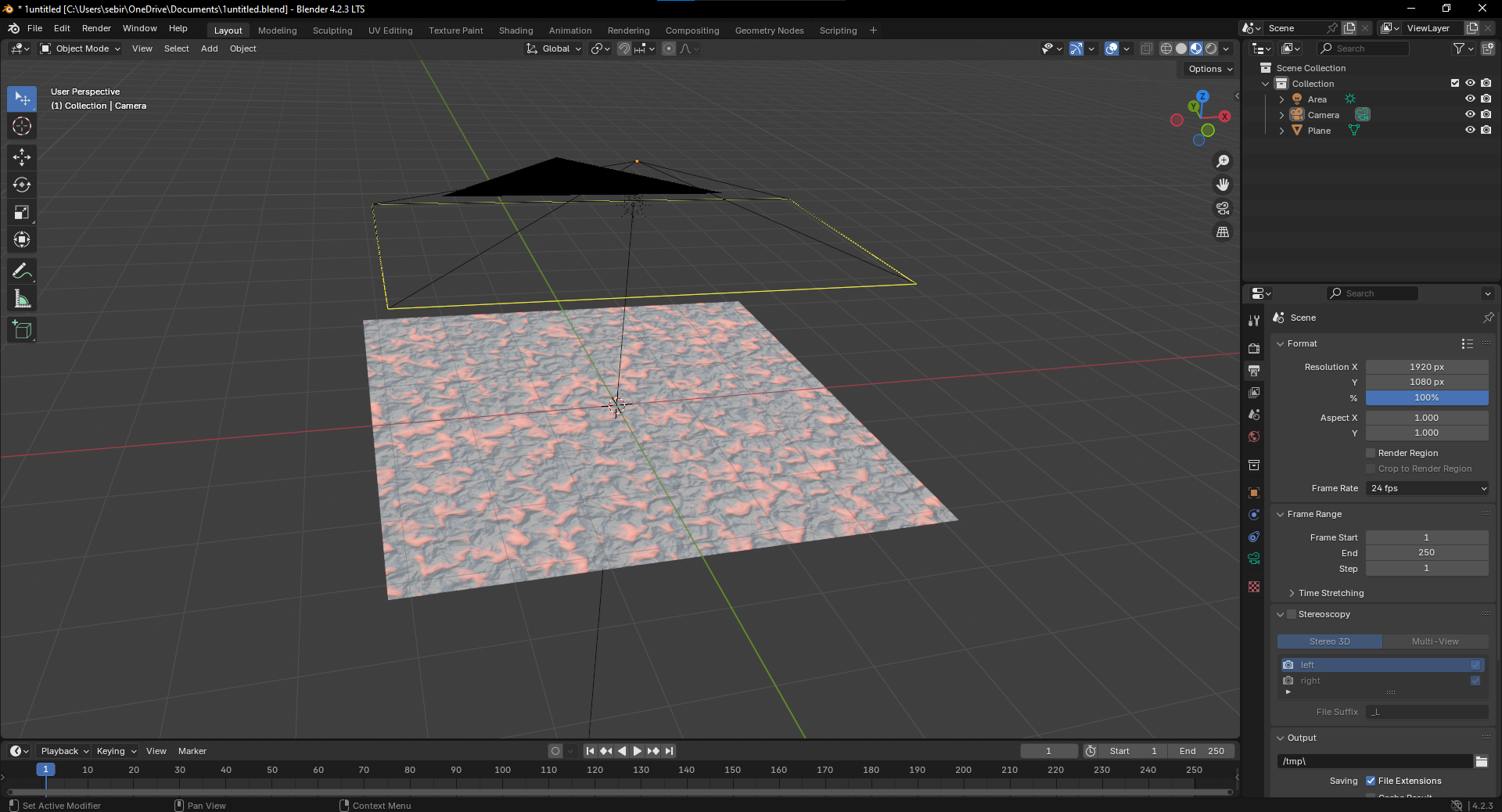Activate the Annotate tool
The width and height of the screenshot is (1502, 812).
point(22,271)
